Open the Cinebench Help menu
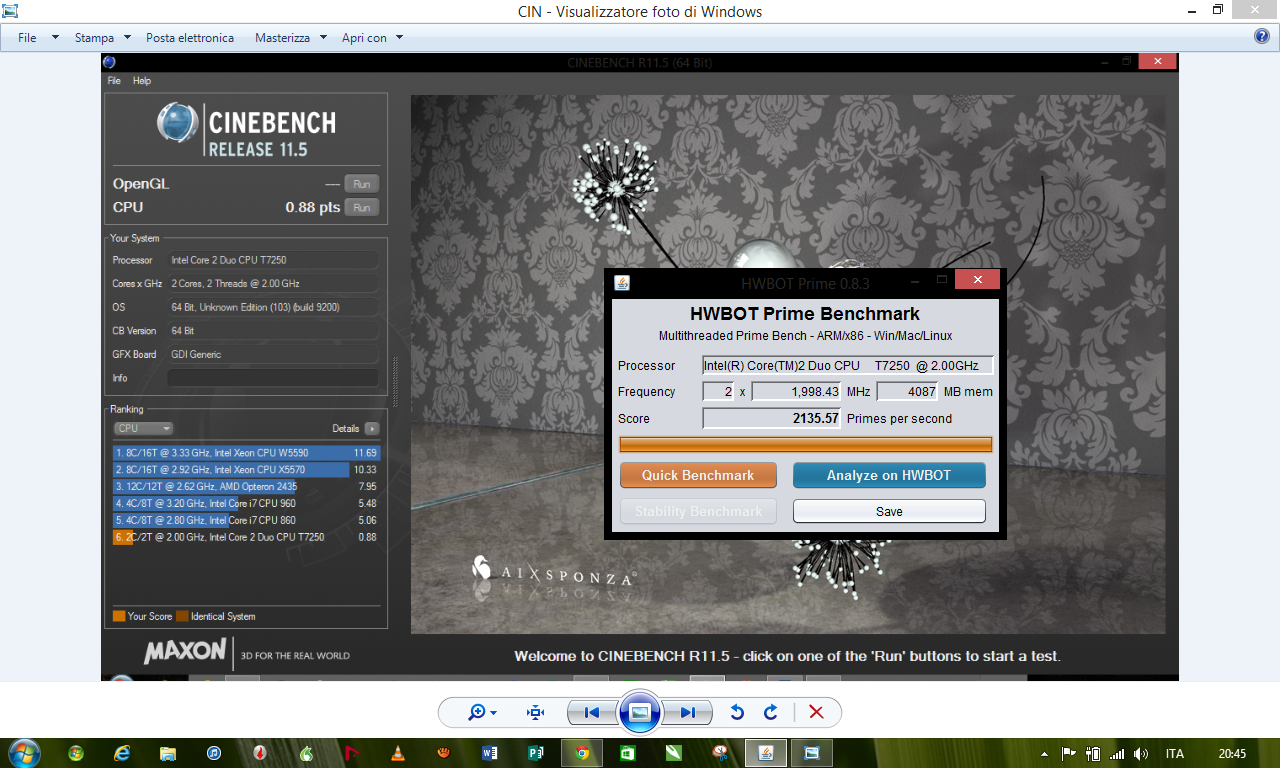1280x768 pixels. (142, 81)
